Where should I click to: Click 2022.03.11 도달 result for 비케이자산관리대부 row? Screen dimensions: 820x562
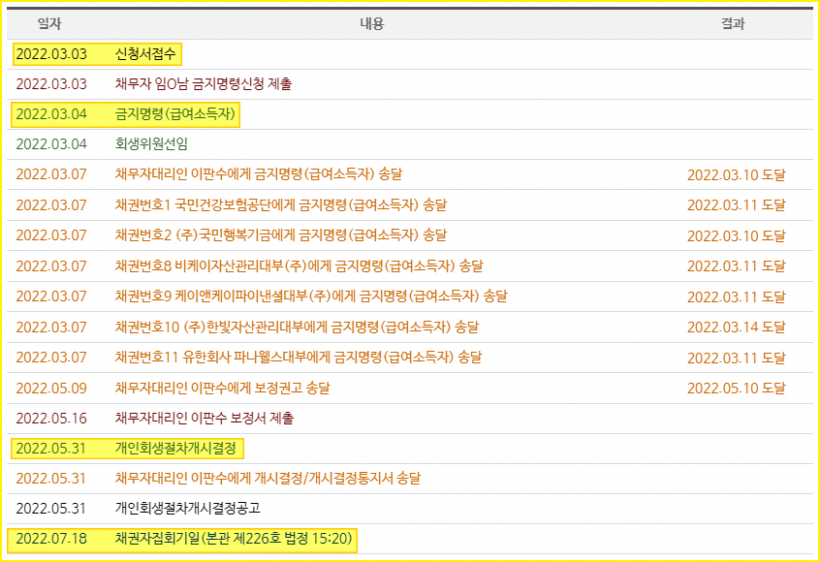[x=736, y=266]
